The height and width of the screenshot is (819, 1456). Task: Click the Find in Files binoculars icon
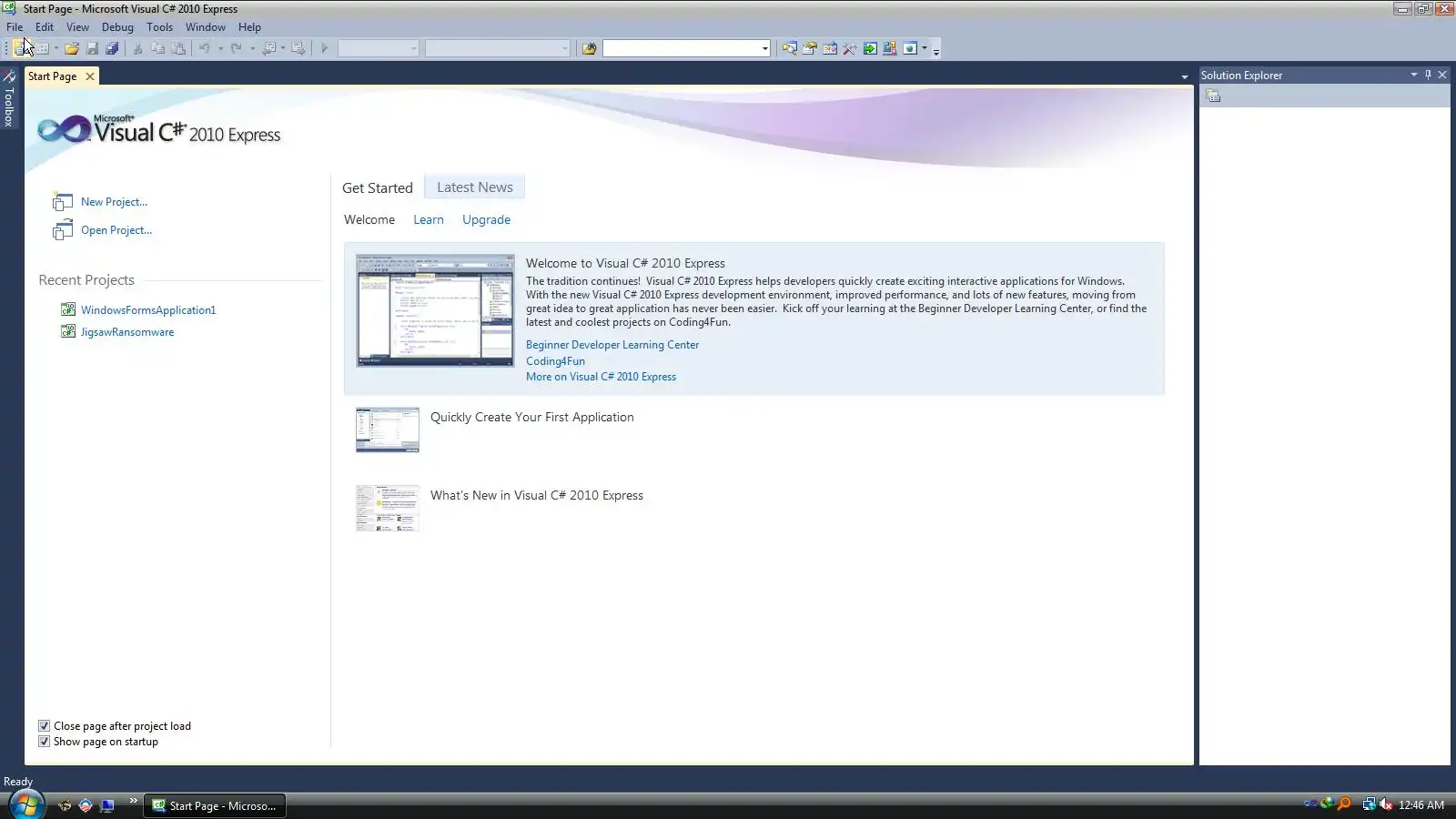pos(590,48)
